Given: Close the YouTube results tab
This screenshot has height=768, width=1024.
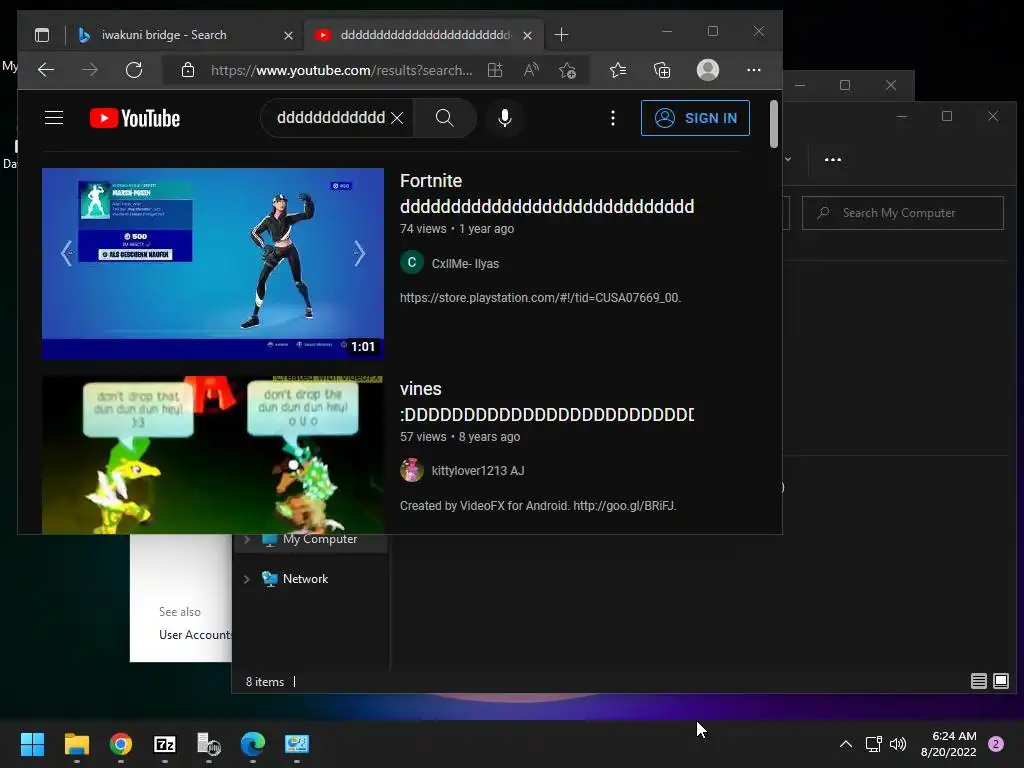Looking at the screenshot, I should tap(527, 35).
